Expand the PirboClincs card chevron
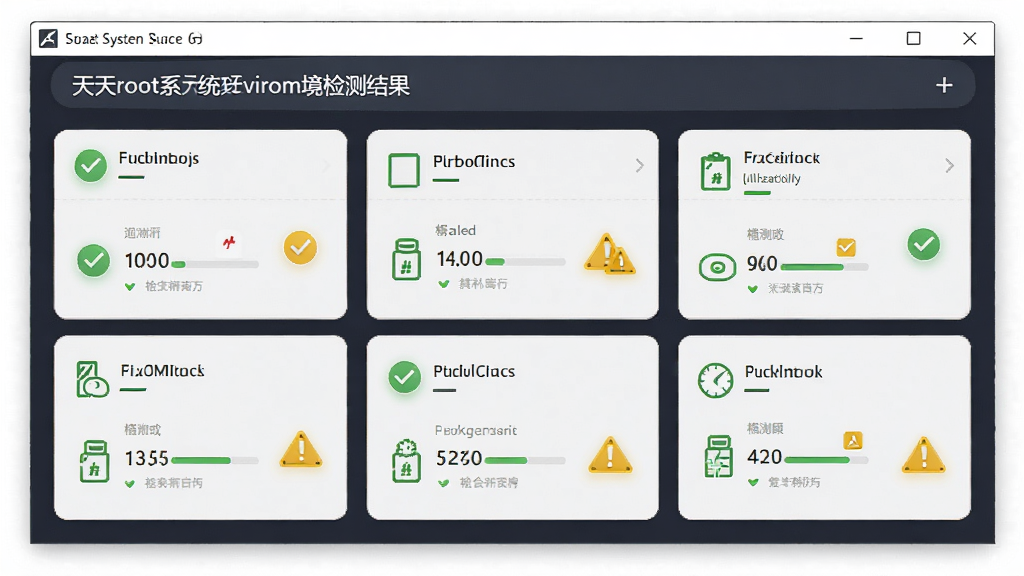 (640, 166)
